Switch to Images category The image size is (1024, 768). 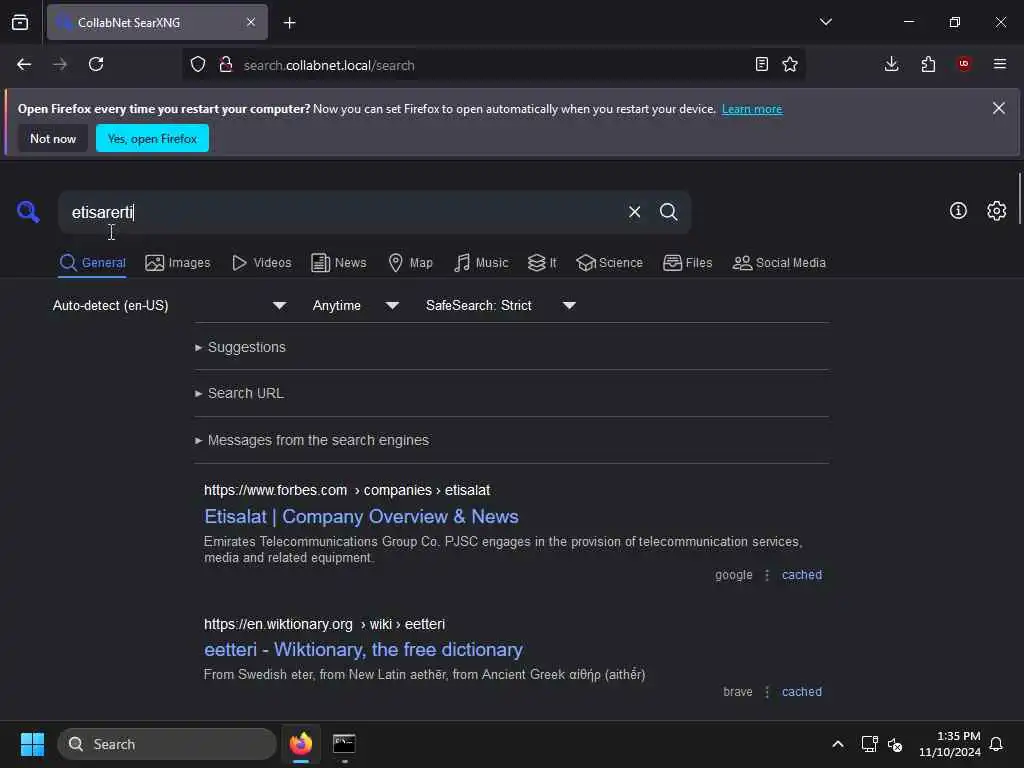pyautogui.click(x=178, y=263)
